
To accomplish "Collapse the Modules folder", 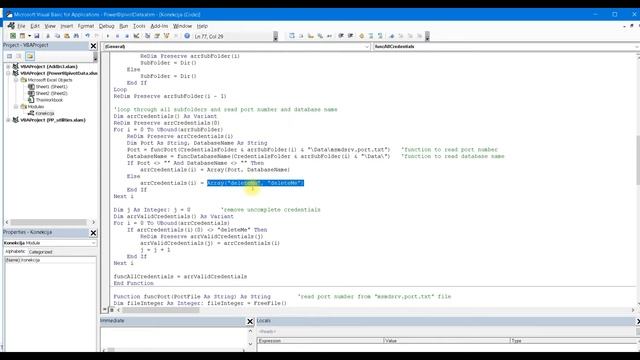I will point(16,107).
